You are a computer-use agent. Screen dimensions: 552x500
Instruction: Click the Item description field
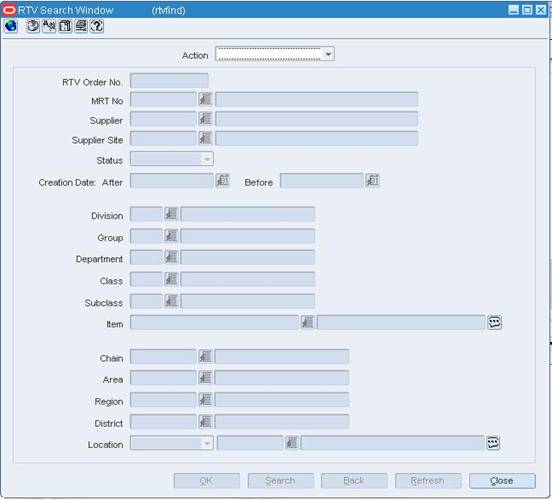click(x=401, y=322)
